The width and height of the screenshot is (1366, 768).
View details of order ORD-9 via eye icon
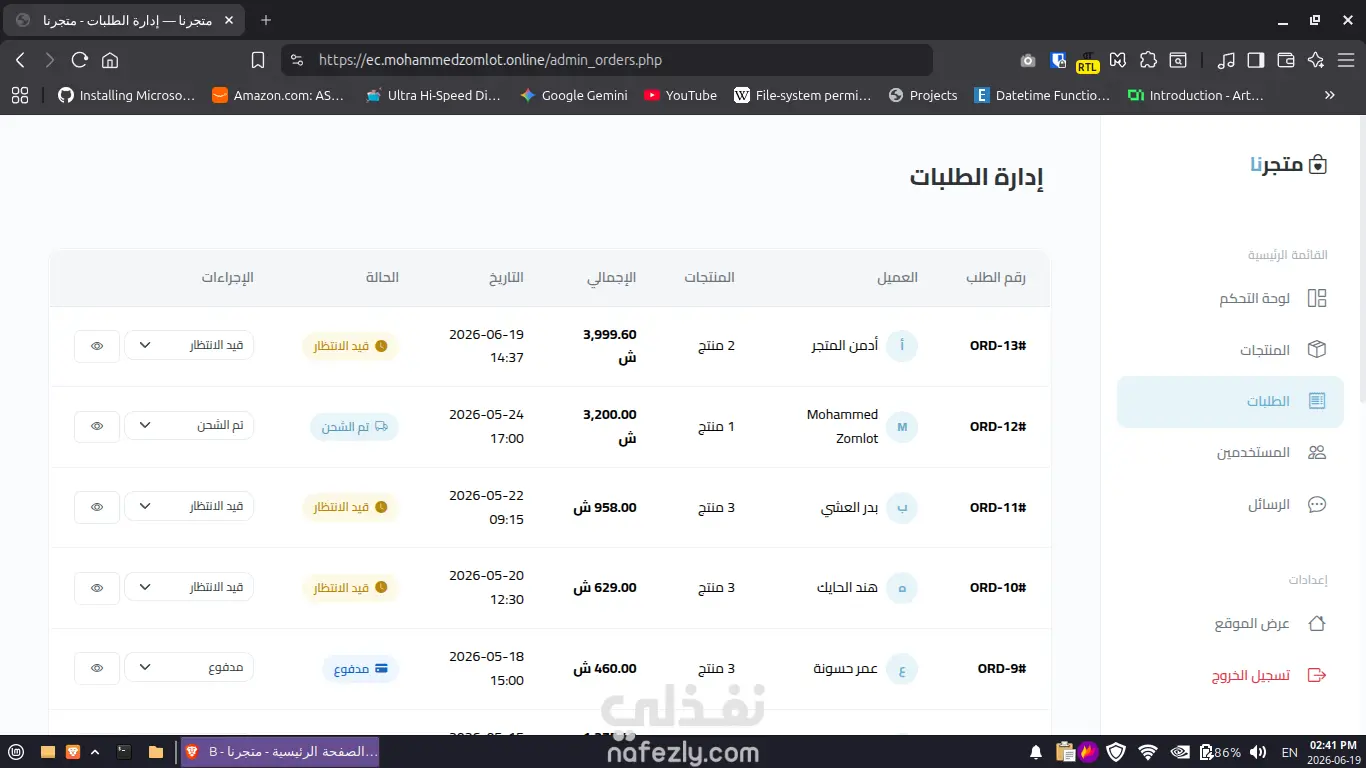(x=97, y=668)
